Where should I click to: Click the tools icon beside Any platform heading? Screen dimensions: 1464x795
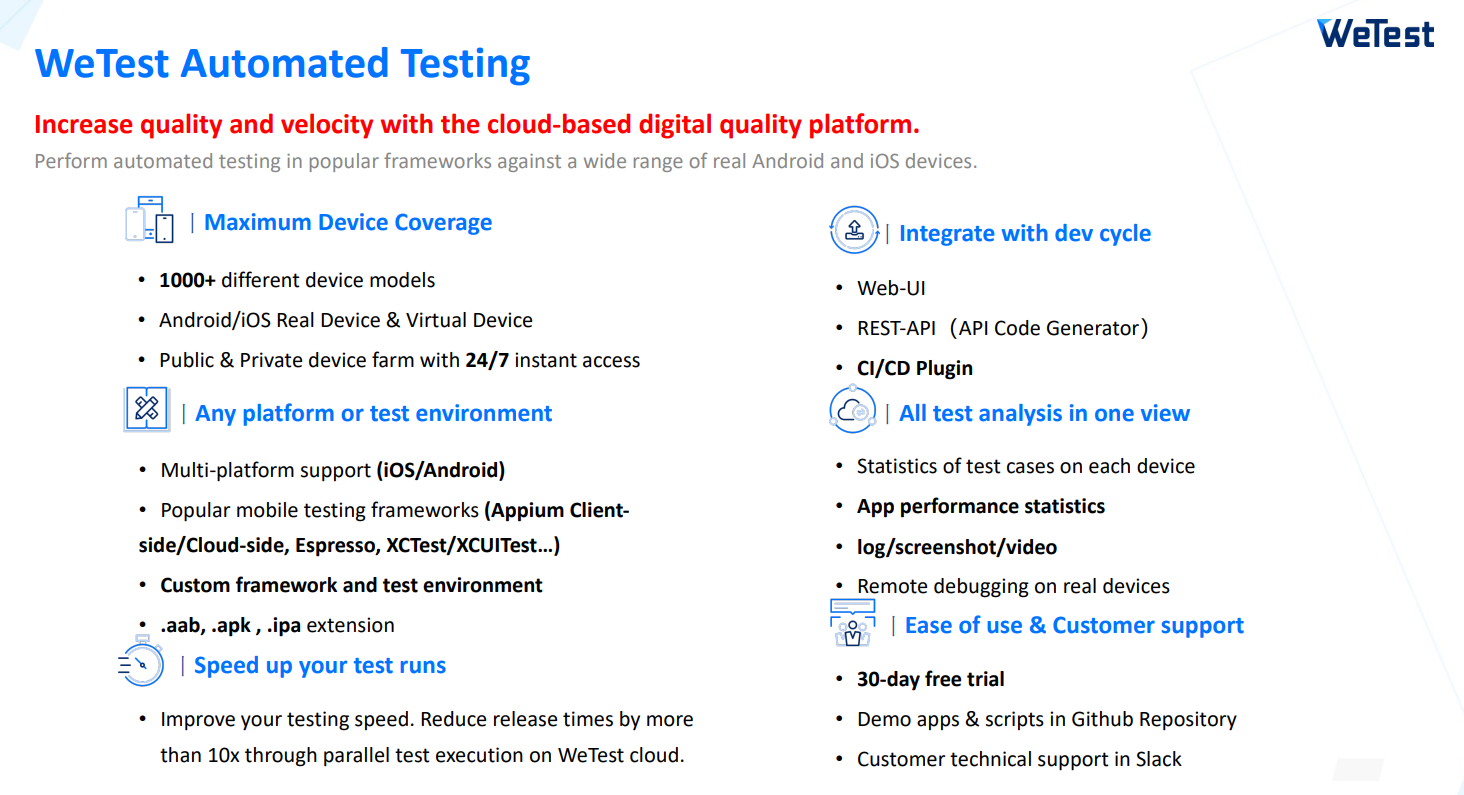coord(147,410)
